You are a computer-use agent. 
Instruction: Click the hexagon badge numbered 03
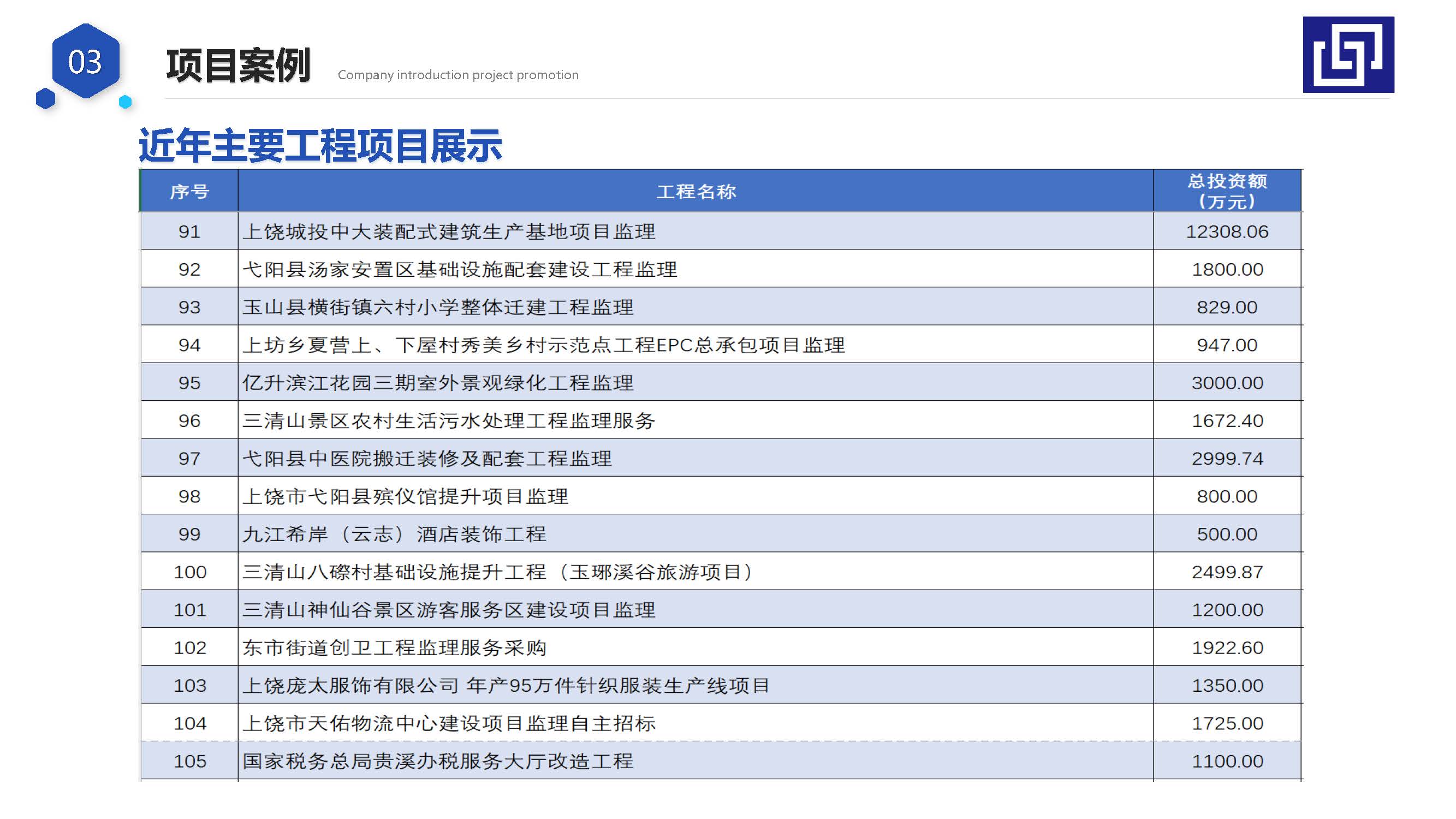click(x=85, y=61)
